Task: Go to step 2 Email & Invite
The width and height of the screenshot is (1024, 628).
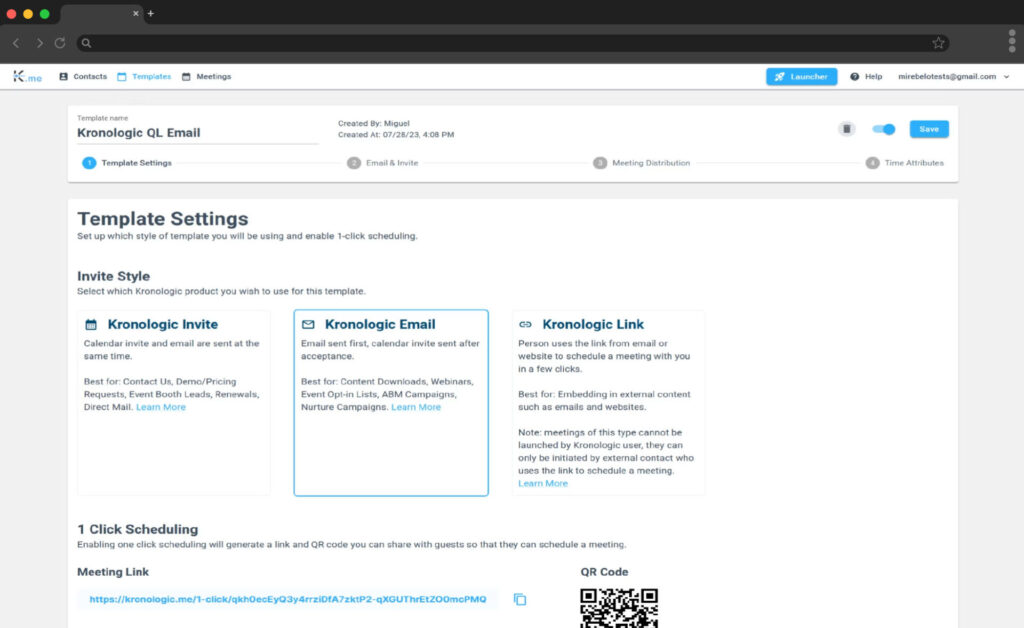Action: (x=383, y=163)
